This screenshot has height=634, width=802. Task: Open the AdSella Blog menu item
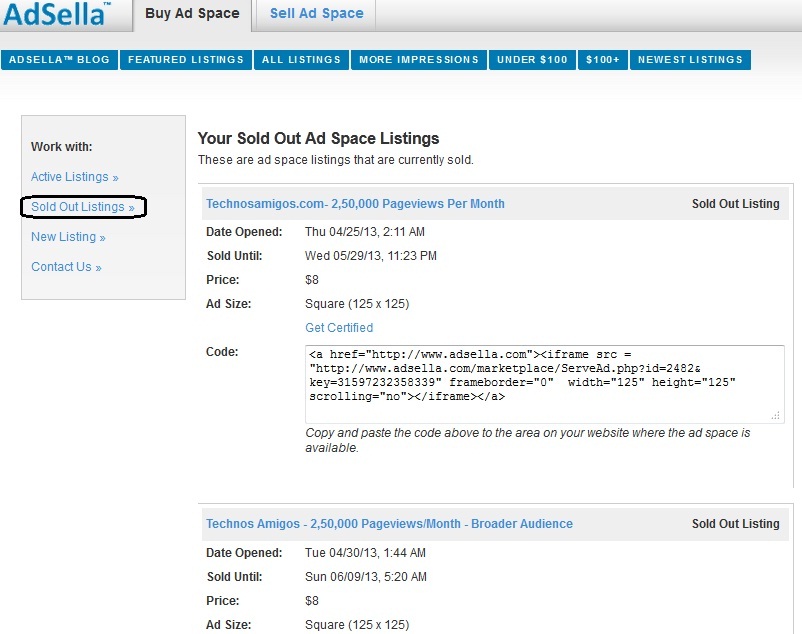coord(59,60)
